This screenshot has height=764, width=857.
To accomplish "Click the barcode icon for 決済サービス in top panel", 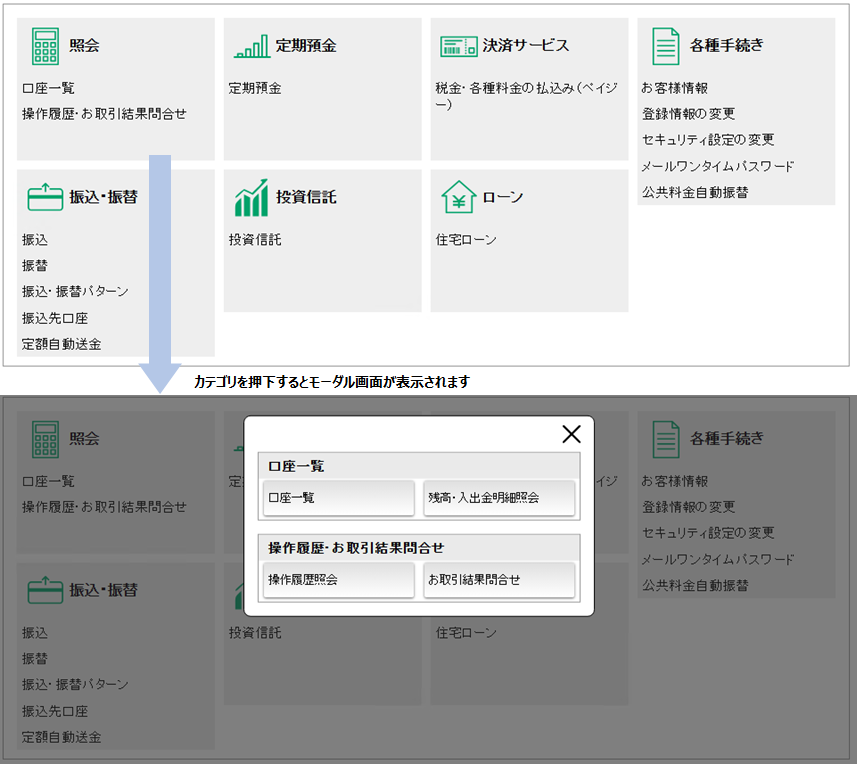I will click(x=459, y=46).
